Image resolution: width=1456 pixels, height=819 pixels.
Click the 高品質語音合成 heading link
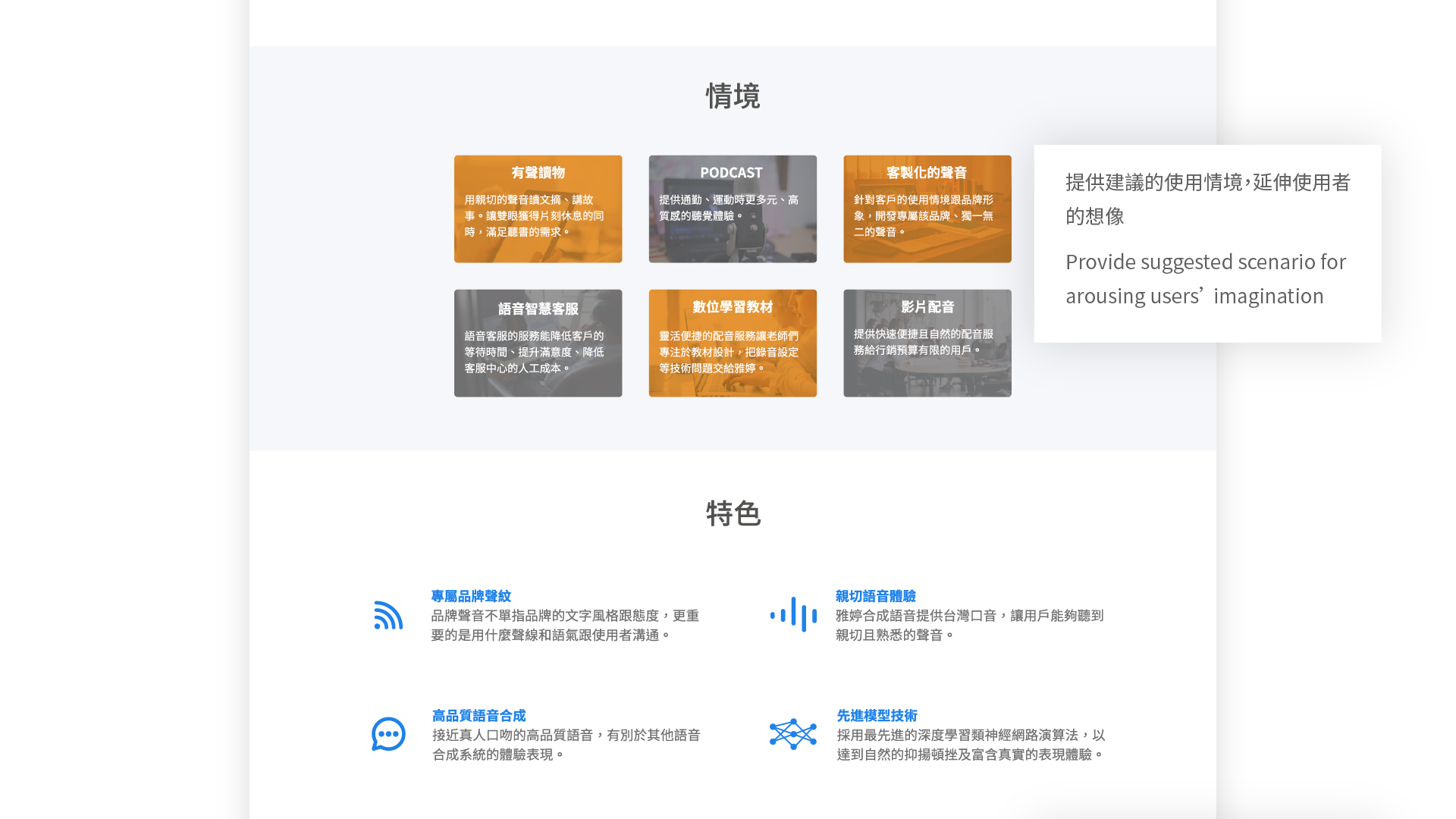[479, 716]
